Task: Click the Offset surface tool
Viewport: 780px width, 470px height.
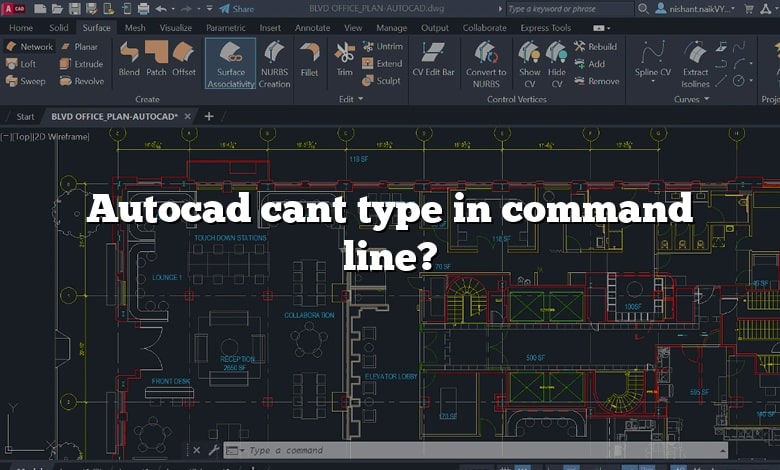Action: point(184,59)
